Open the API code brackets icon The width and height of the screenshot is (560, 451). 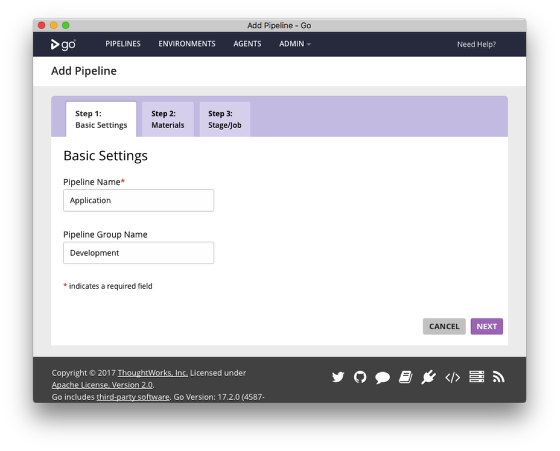[x=452, y=377]
